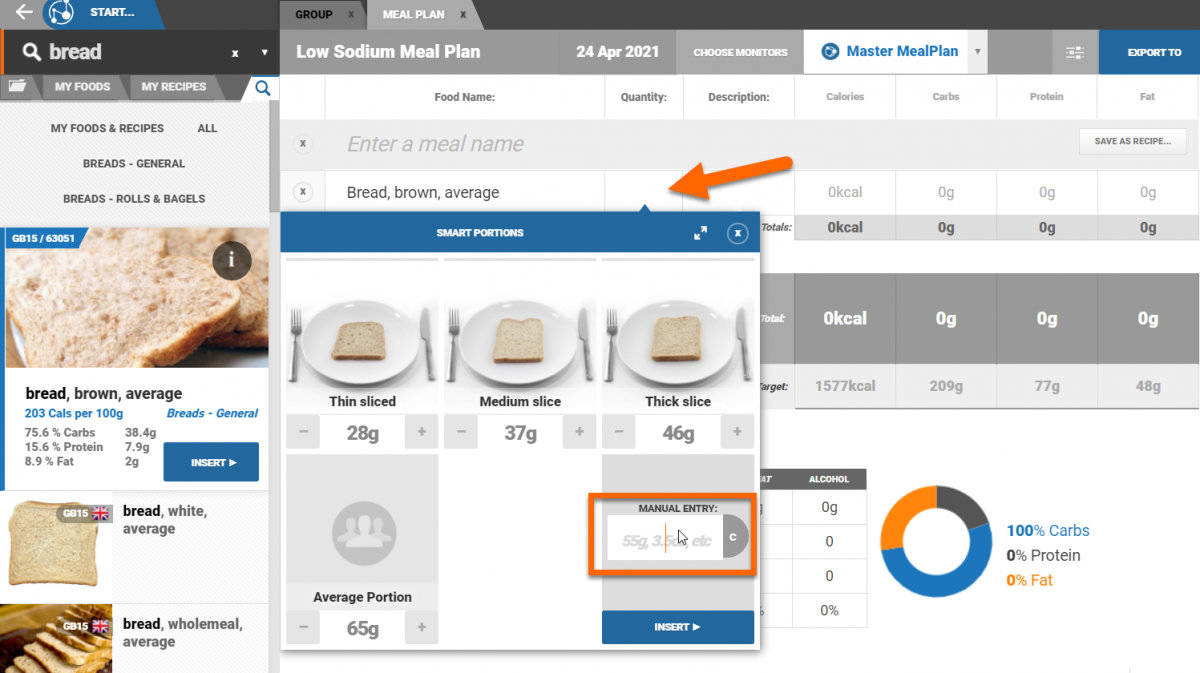Select the My Foods tab
Viewport: 1200px width, 673px height.
(82, 87)
